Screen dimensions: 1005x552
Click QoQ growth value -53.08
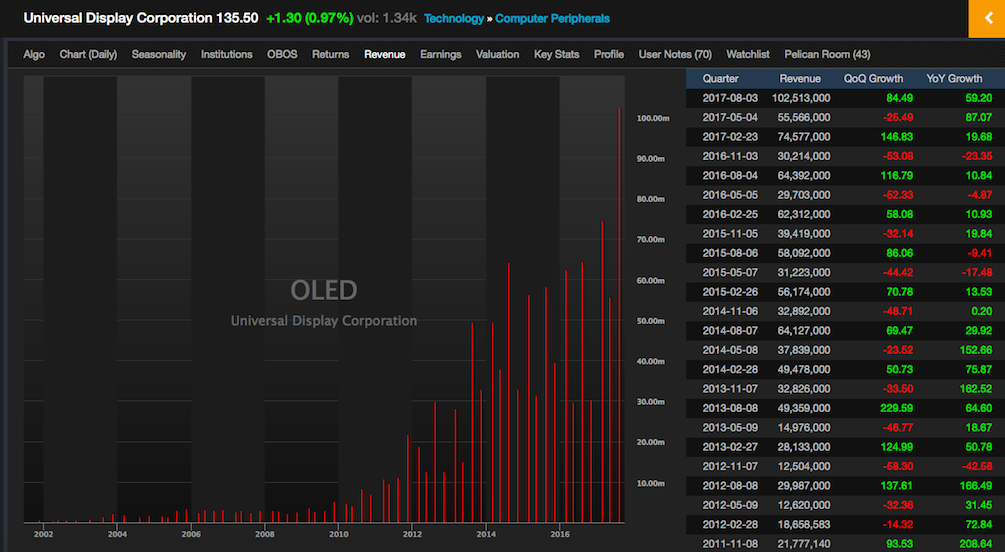[897, 156]
